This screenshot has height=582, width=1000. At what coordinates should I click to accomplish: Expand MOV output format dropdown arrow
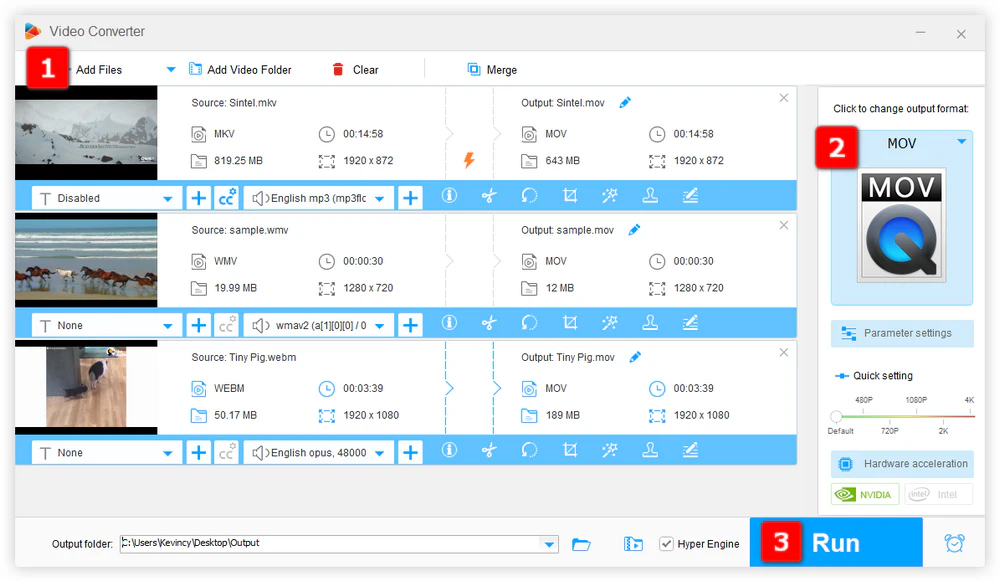(x=961, y=142)
